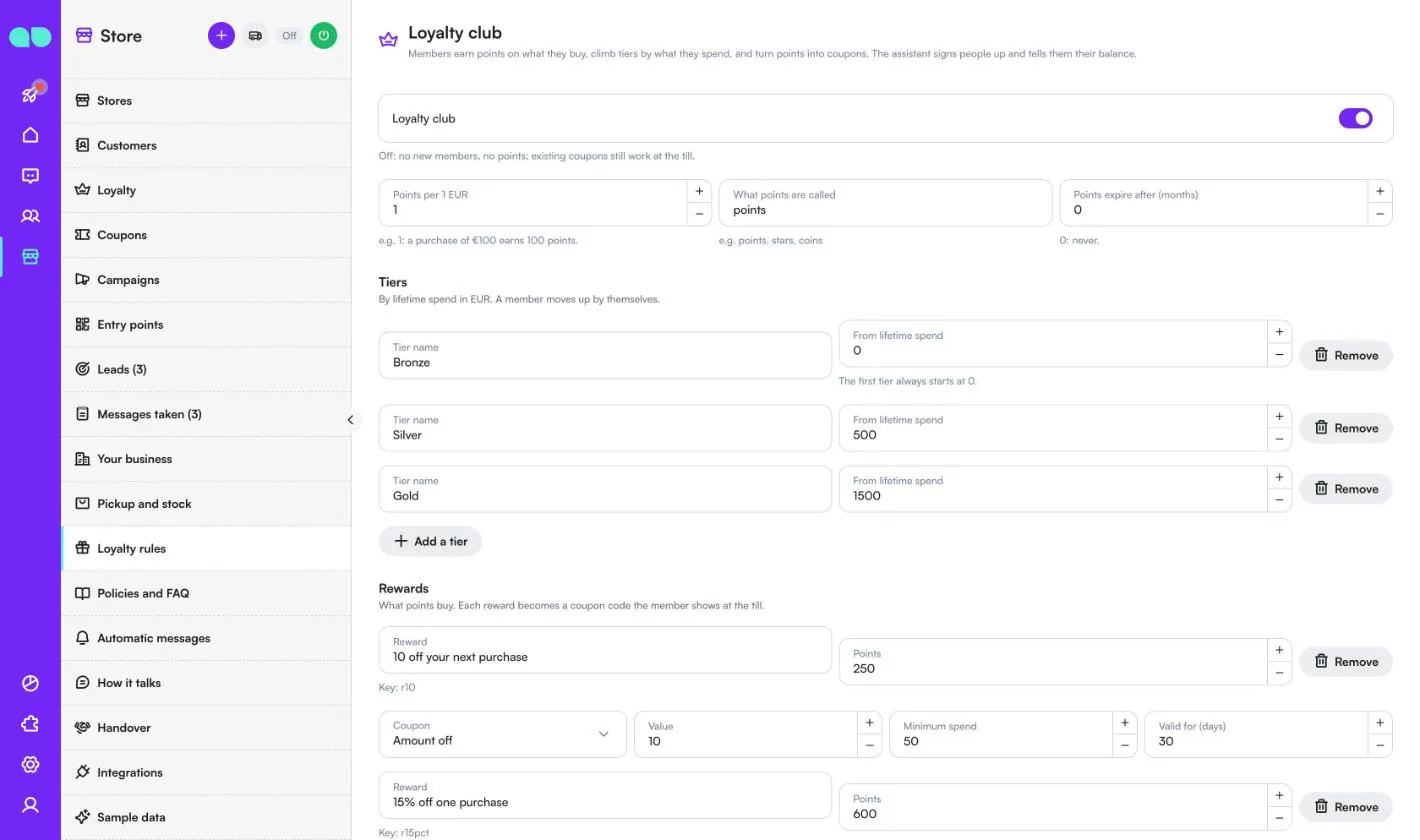Select the store icon in the purple rail
Screen dimensions: 1420x840
pos(30,257)
